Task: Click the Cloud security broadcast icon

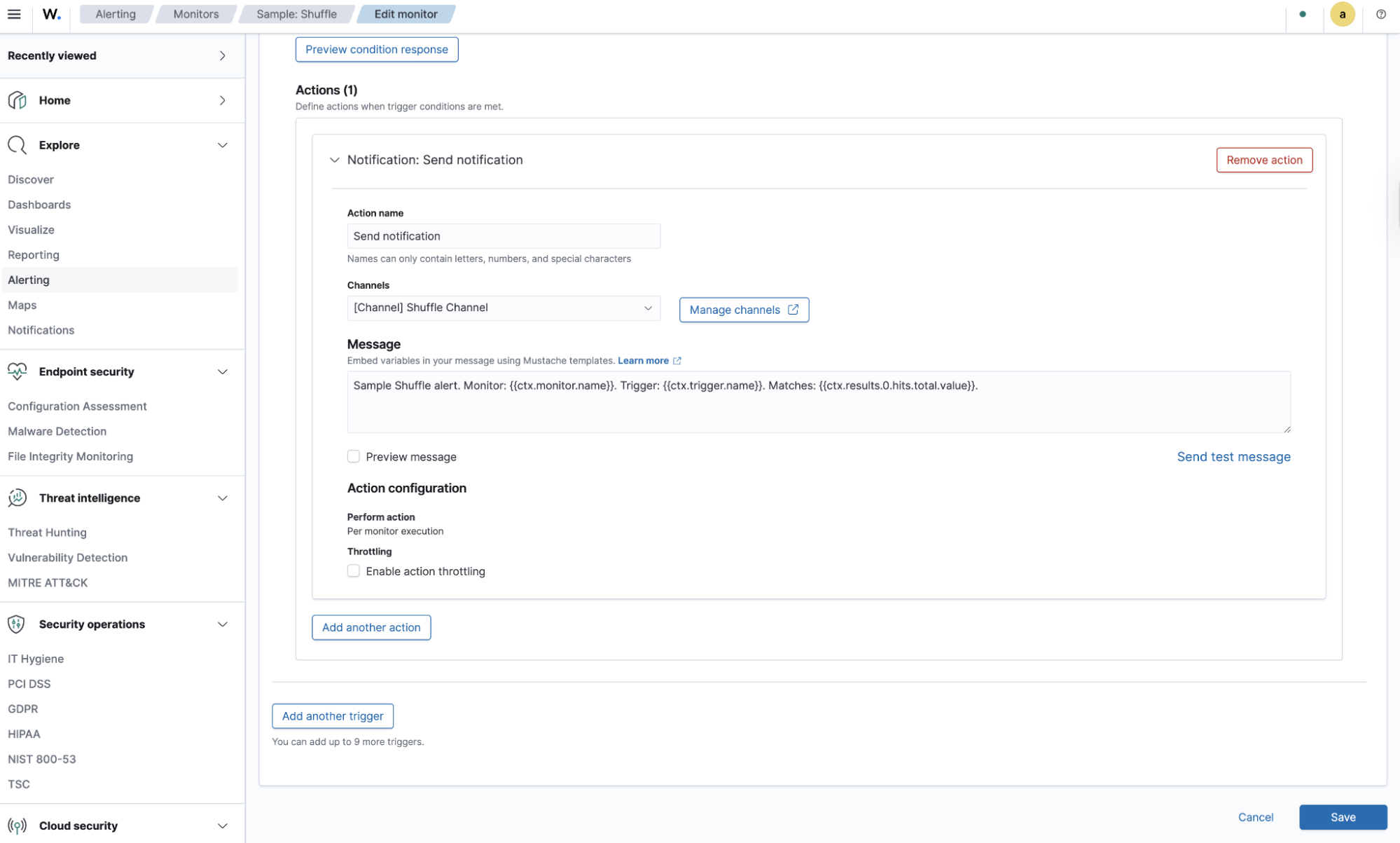Action: click(x=18, y=825)
